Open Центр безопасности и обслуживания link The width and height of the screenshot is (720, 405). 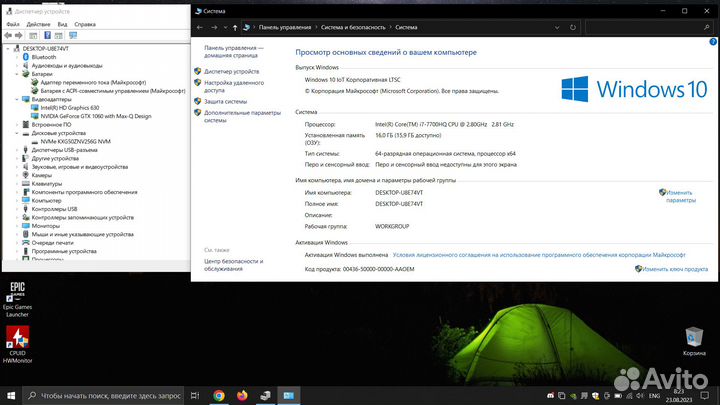coord(234,265)
